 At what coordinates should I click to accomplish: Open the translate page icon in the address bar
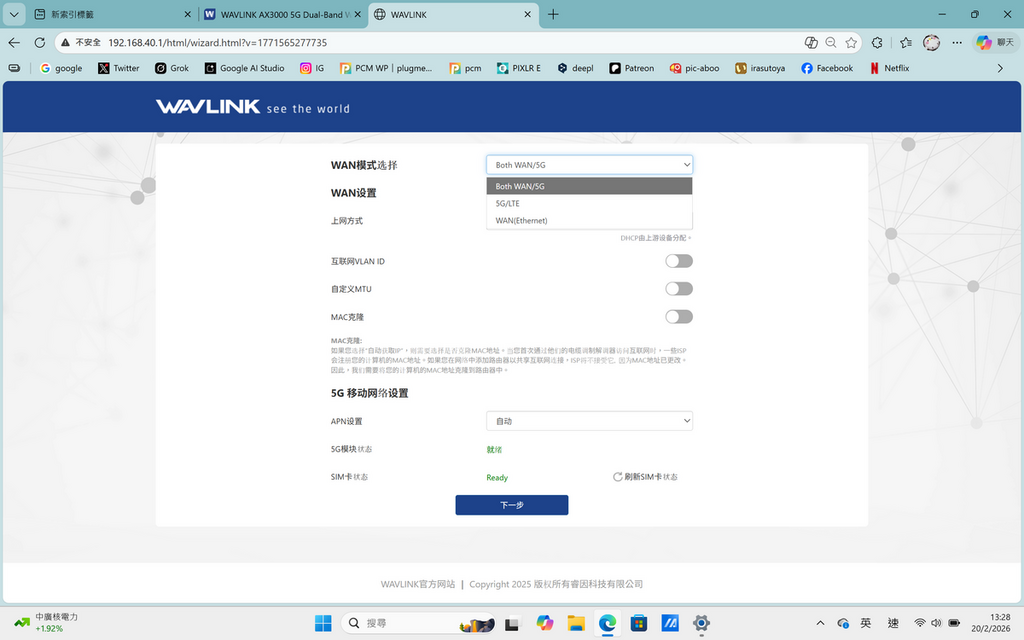(x=811, y=44)
